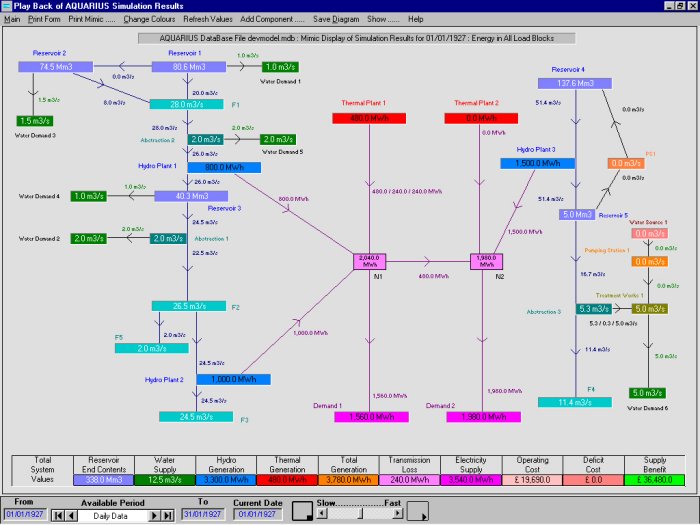Open the Change Colours menu
The height and width of the screenshot is (525, 700).
pyautogui.click(x=148, y=19)
